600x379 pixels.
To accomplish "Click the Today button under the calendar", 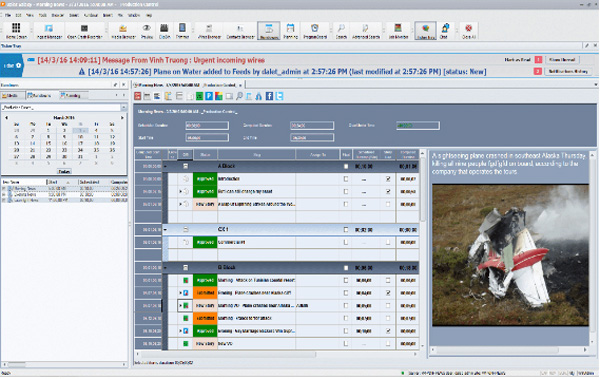I will coord(64,171).
